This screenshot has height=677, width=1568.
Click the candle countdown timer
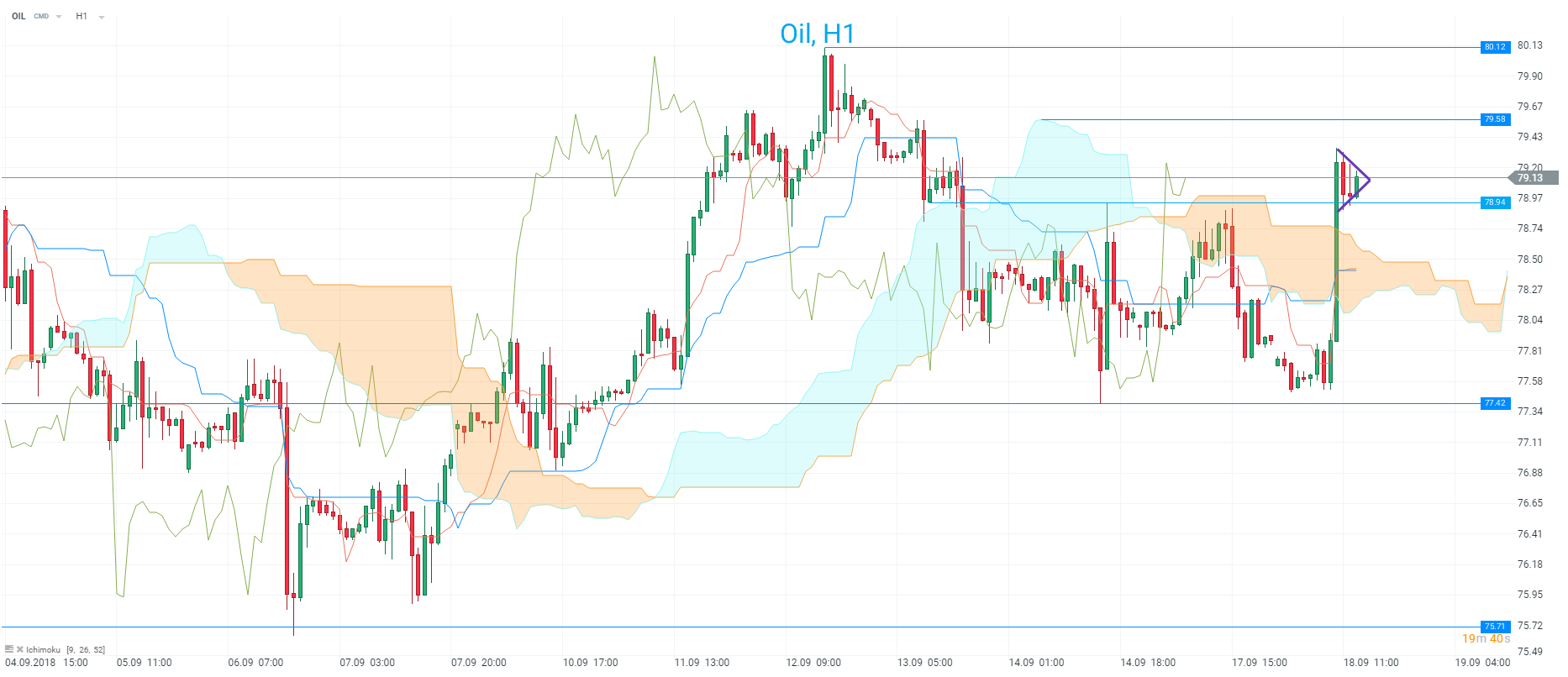[1486, 639]
